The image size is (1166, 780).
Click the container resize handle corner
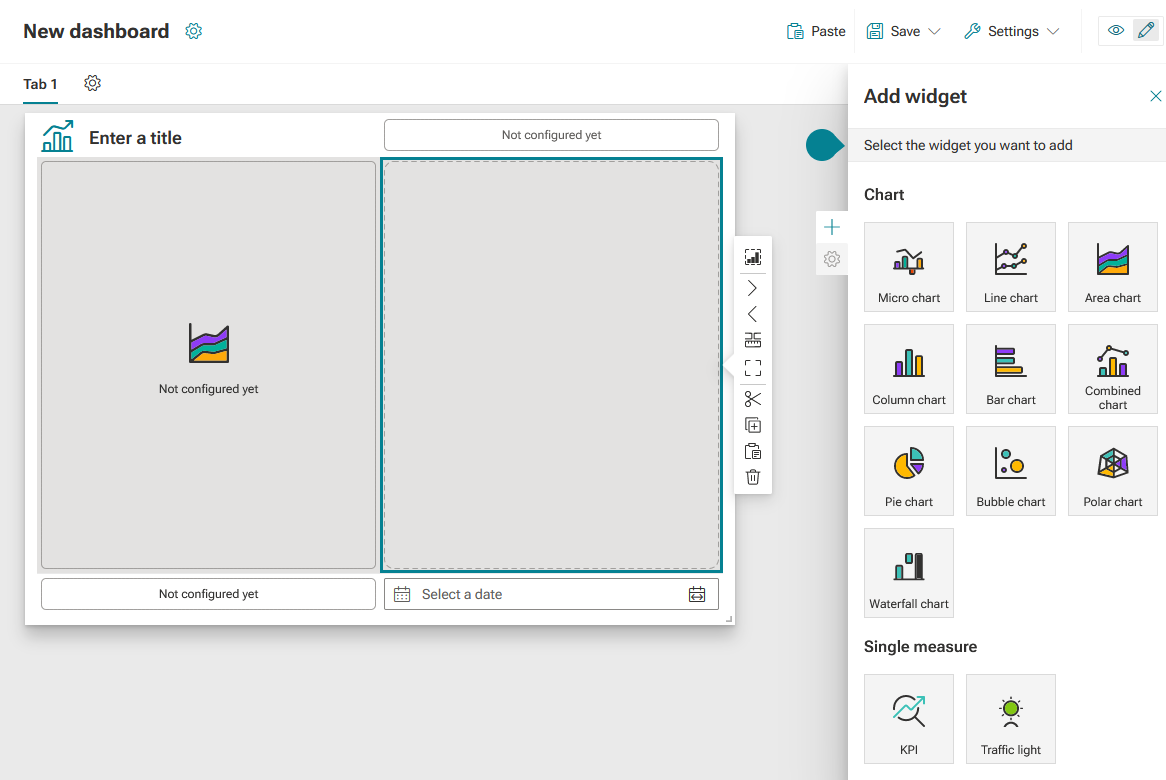tap(729, 619)
